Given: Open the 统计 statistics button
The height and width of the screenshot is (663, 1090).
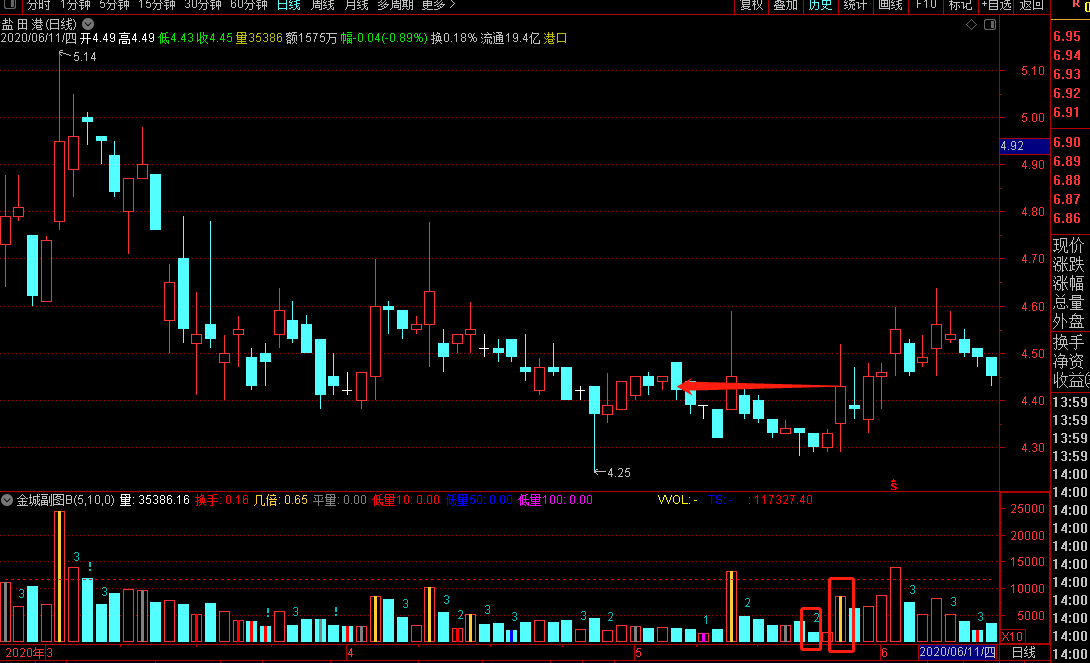Looking at the screenshot, I should coord(855,5).
